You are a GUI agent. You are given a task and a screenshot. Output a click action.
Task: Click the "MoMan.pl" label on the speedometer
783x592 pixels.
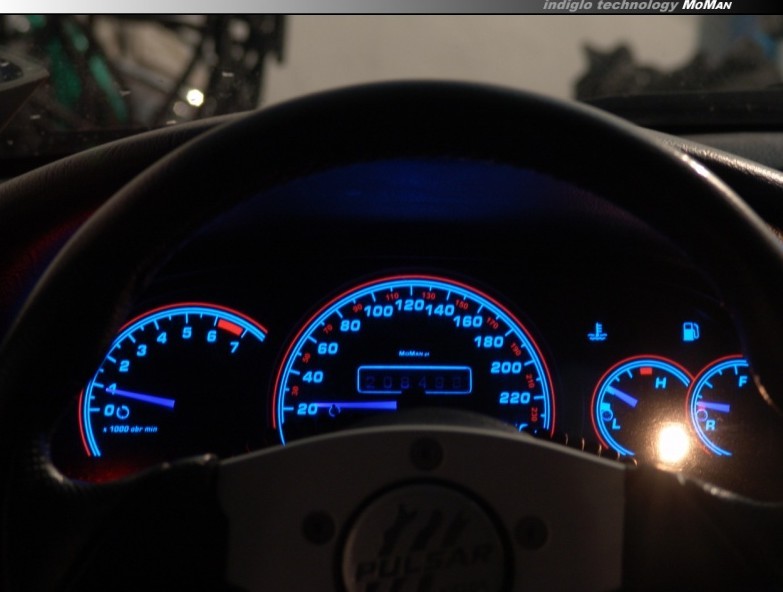(414, 353)
